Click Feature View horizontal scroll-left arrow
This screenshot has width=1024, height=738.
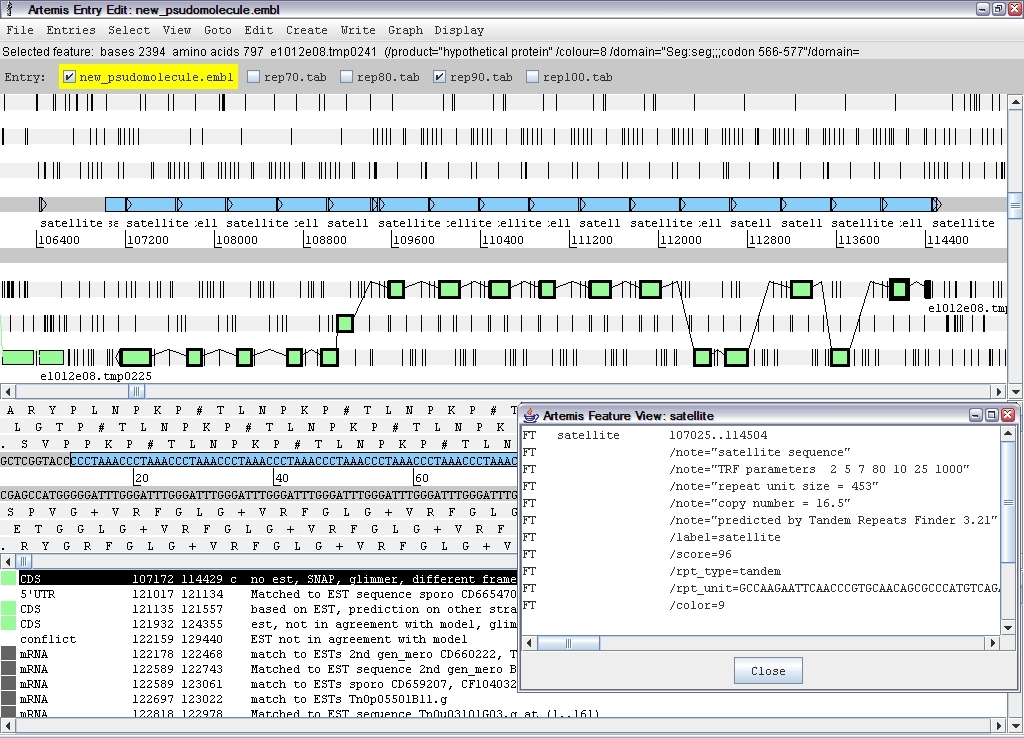(x=530, y=643)
